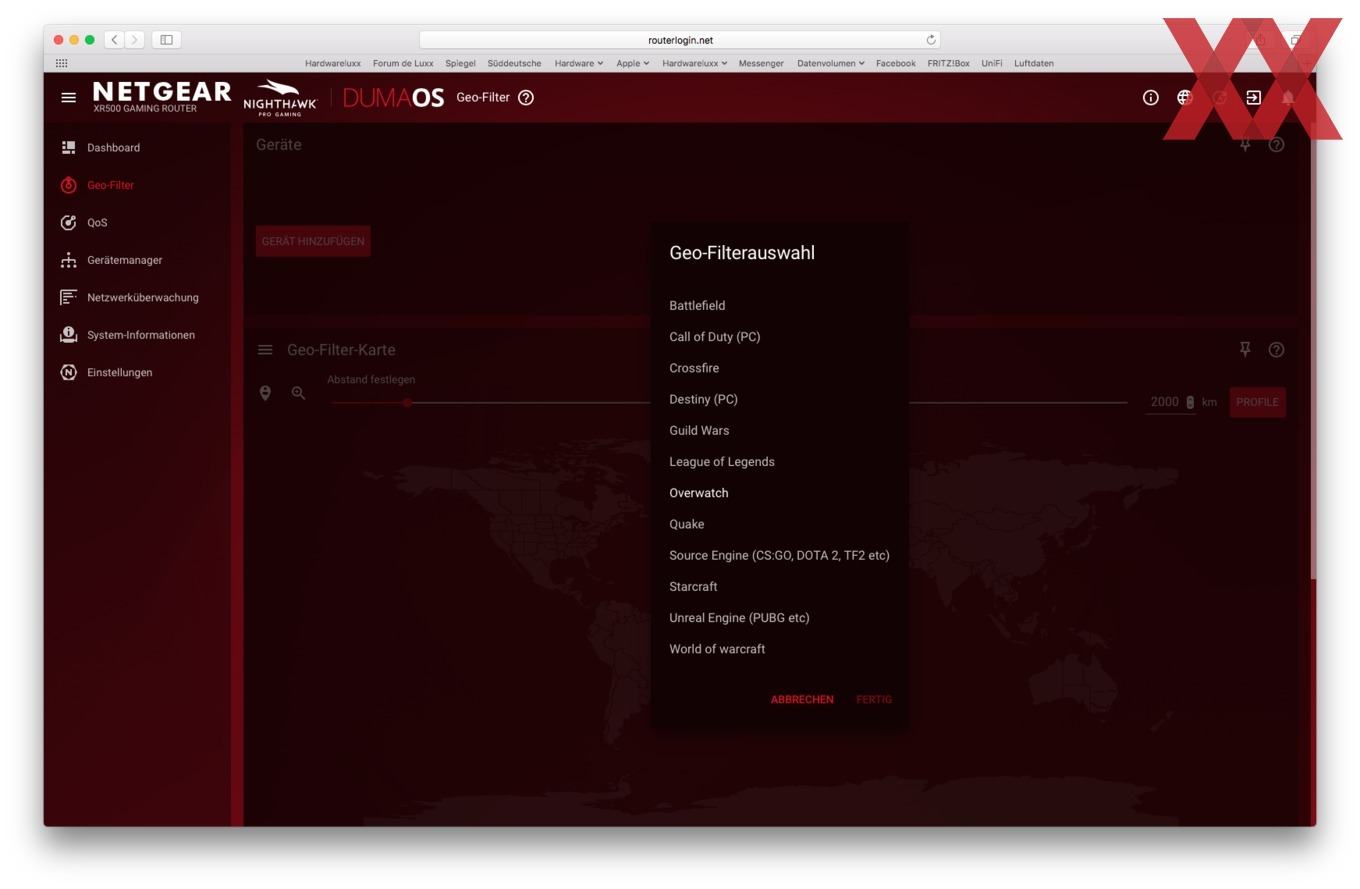The height and width of the screenshot is (889, 1360).
Task: Click the stepper arrows beside 2000
Action: tap(1190, 402)
